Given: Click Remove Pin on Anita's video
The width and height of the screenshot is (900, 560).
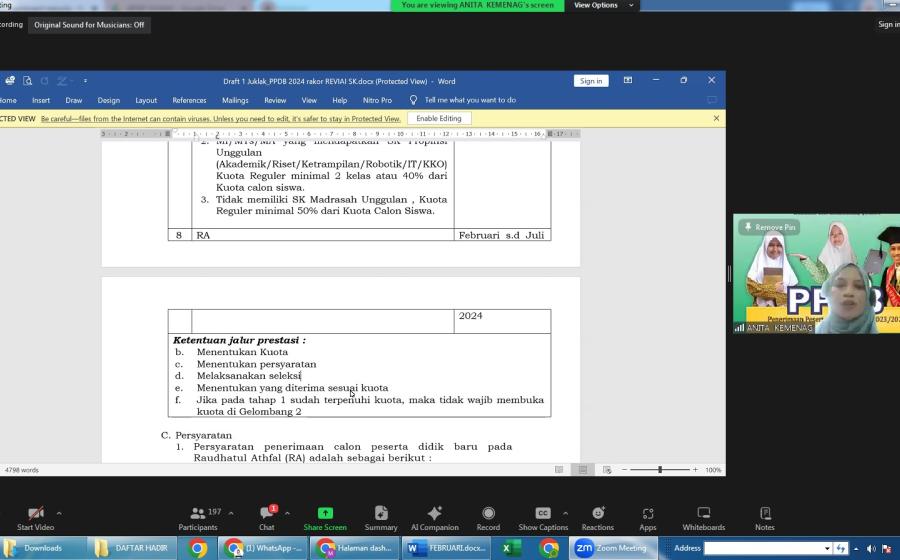Looking at the screenshot, I should (770, 227).
